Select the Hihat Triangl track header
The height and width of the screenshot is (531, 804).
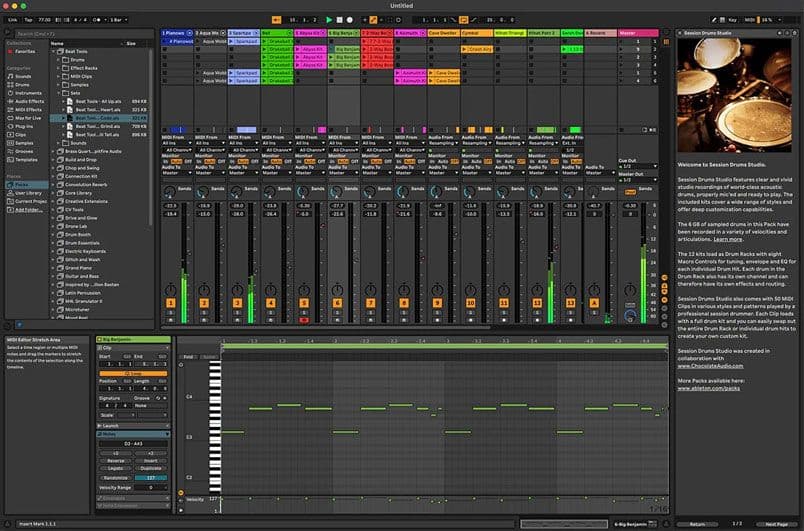click(510, 33)
